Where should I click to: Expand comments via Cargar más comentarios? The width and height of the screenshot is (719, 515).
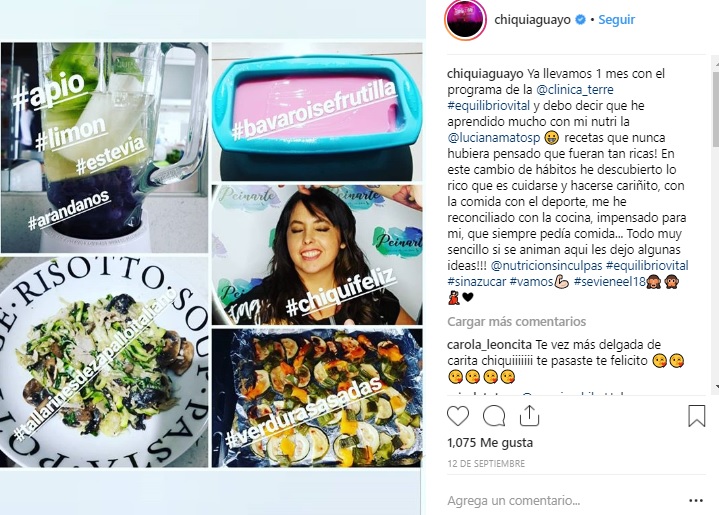516,321
